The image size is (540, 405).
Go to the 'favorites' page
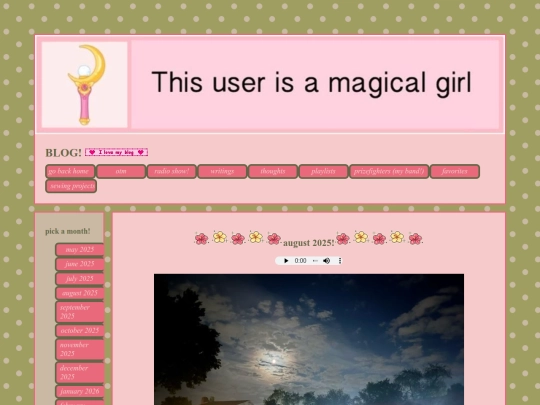[x=455, y=171]
